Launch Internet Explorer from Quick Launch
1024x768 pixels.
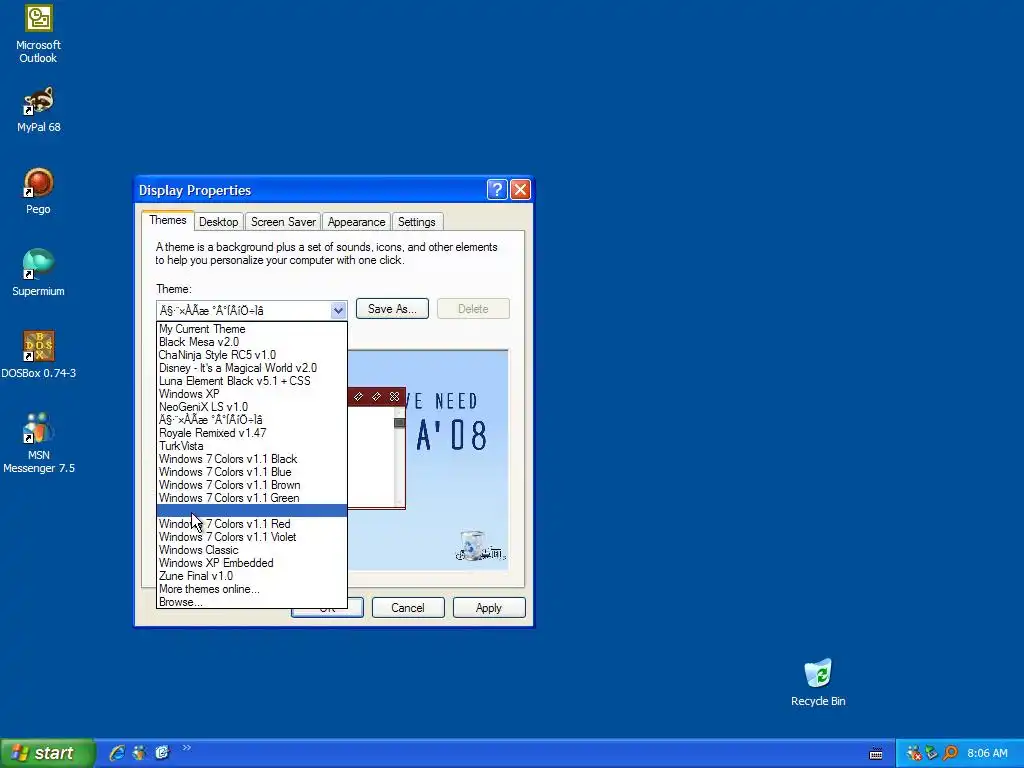117,753
